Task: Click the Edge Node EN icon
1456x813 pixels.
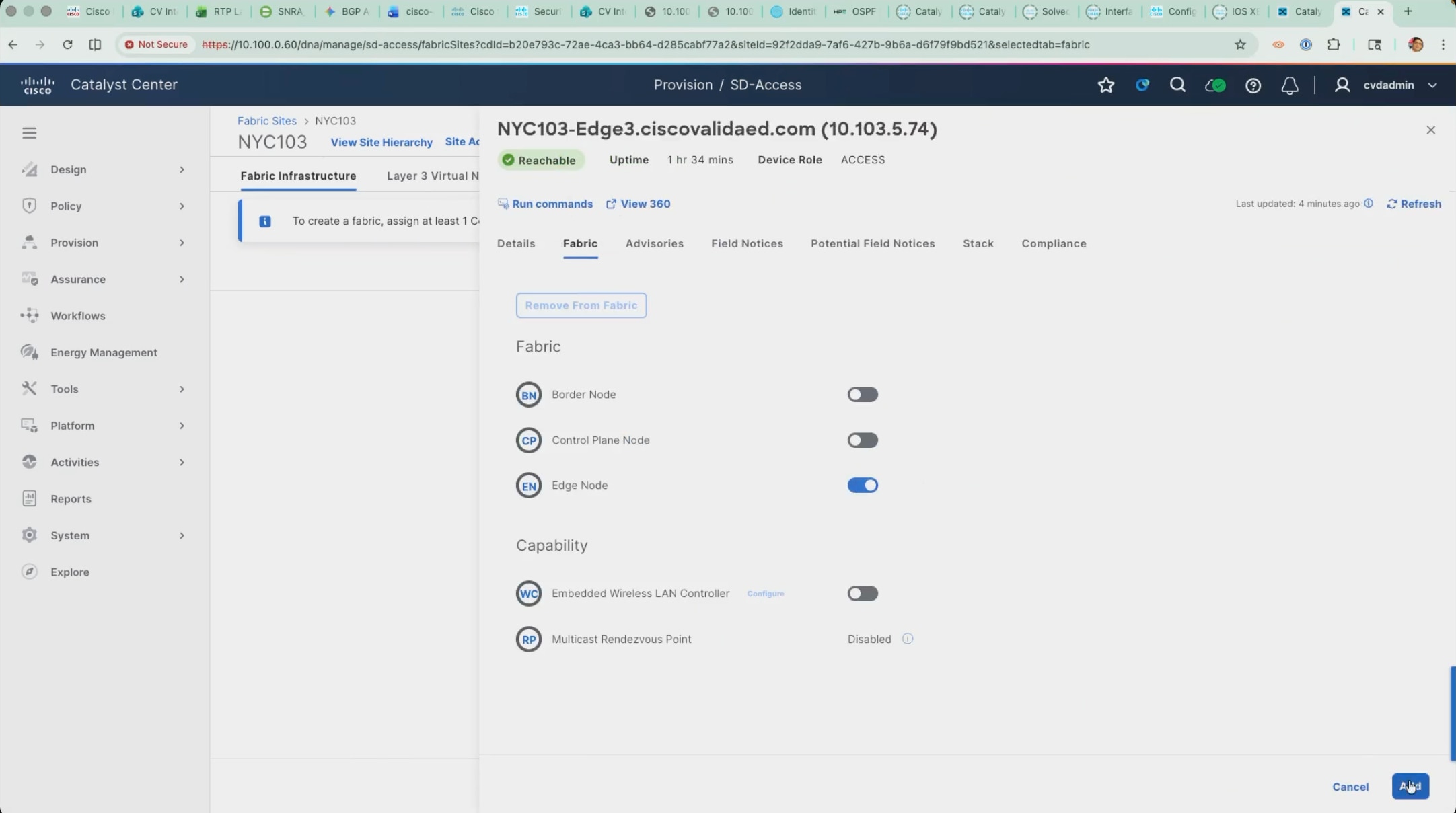Action: click(529, 486)
